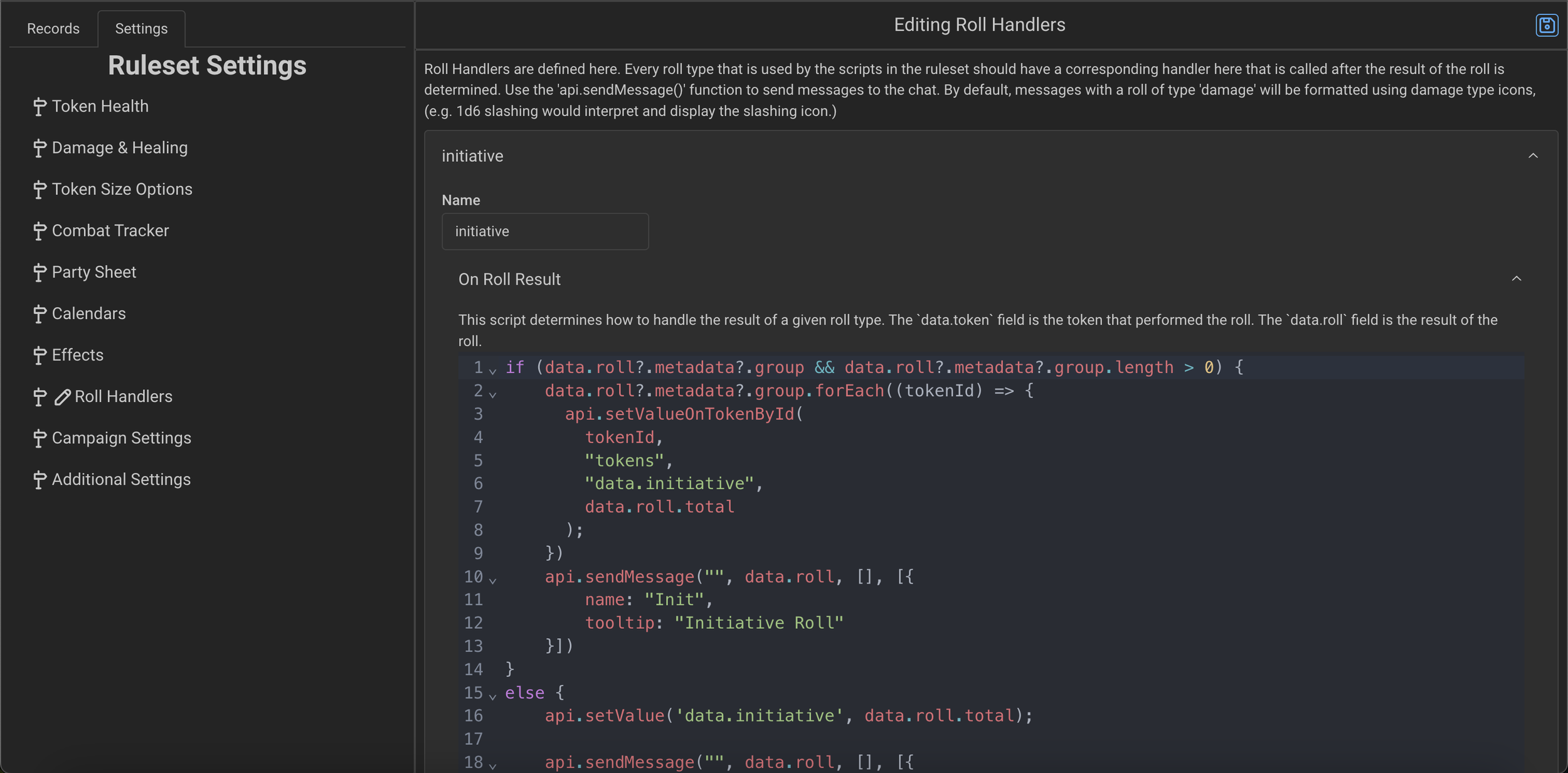Open Campaign Settings entry
Viewport: 1568px width, 773px height.
point(121,438)
